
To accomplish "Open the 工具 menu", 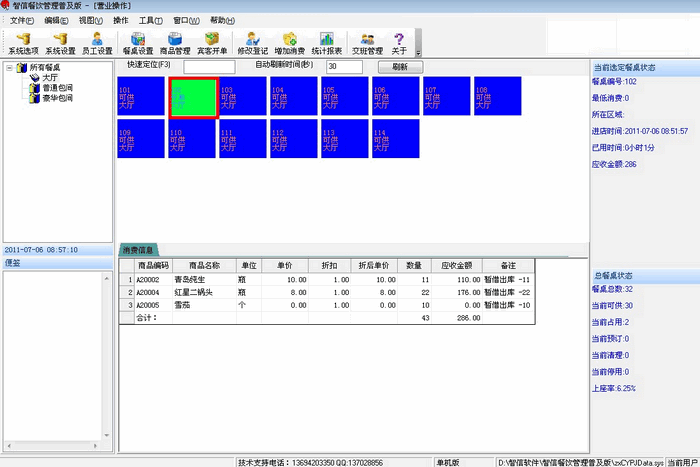I will click(151, 20).
